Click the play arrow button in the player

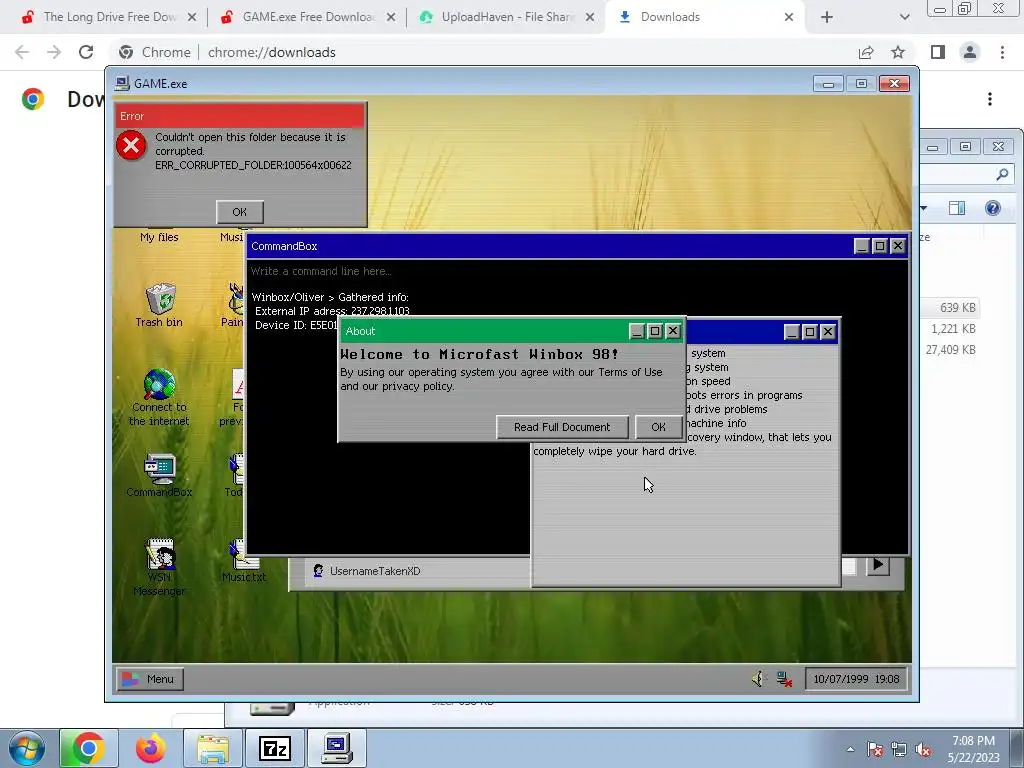(878, 565)
